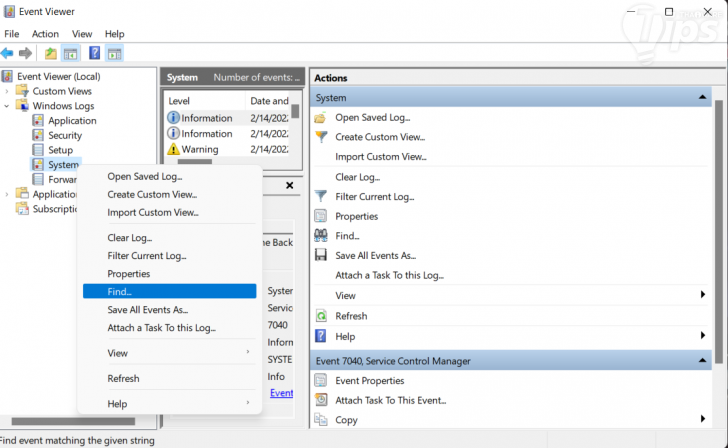Open the Help menu in menu bar

(x=114, y=34)
